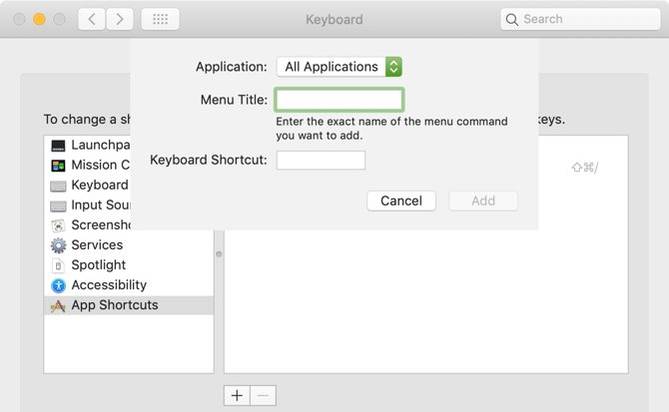
Task: Show all preferences grid button
Action: tap(160, 19)
